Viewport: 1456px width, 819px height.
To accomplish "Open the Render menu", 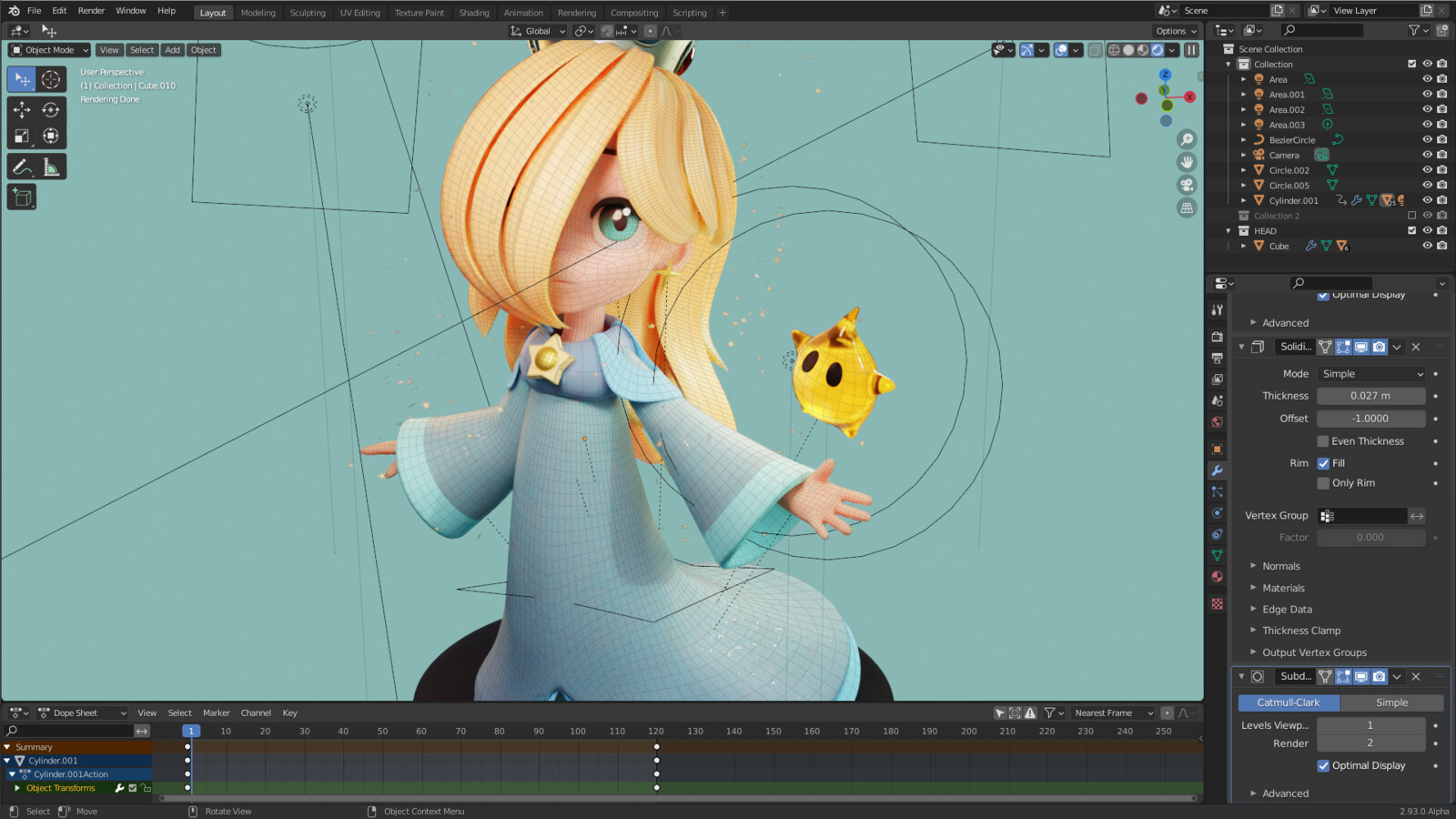I will (91, 11).
